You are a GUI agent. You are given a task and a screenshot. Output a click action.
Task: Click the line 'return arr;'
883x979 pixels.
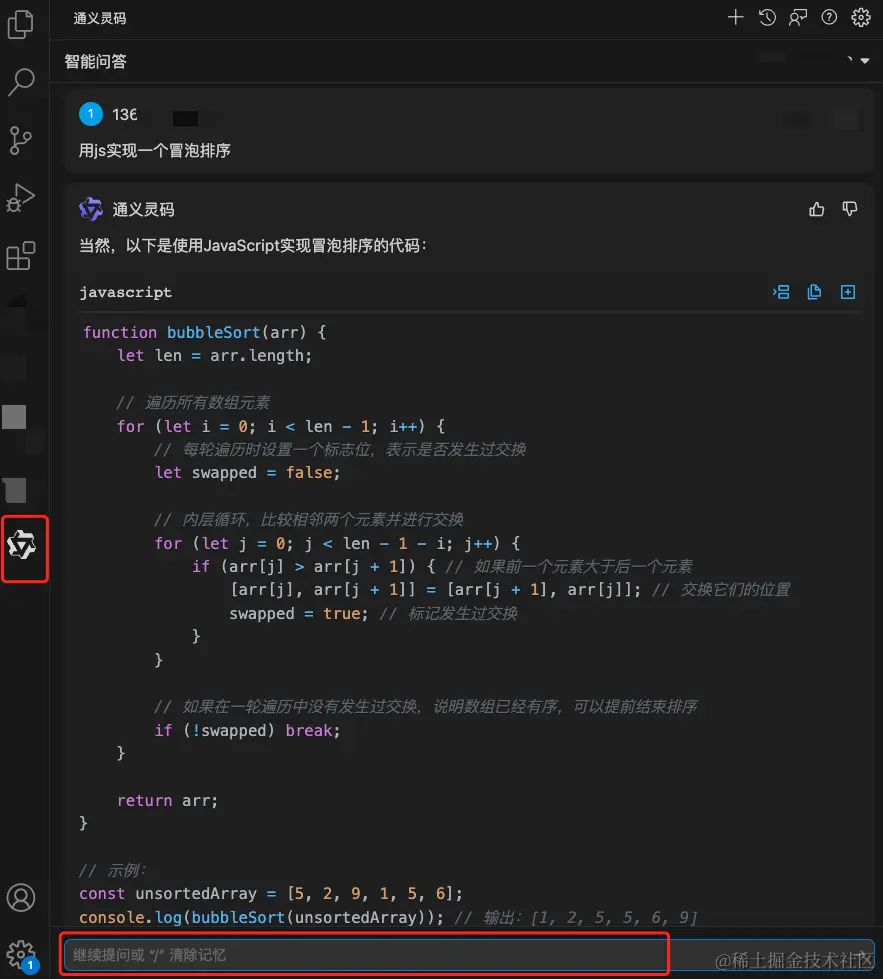pos(167,800)
